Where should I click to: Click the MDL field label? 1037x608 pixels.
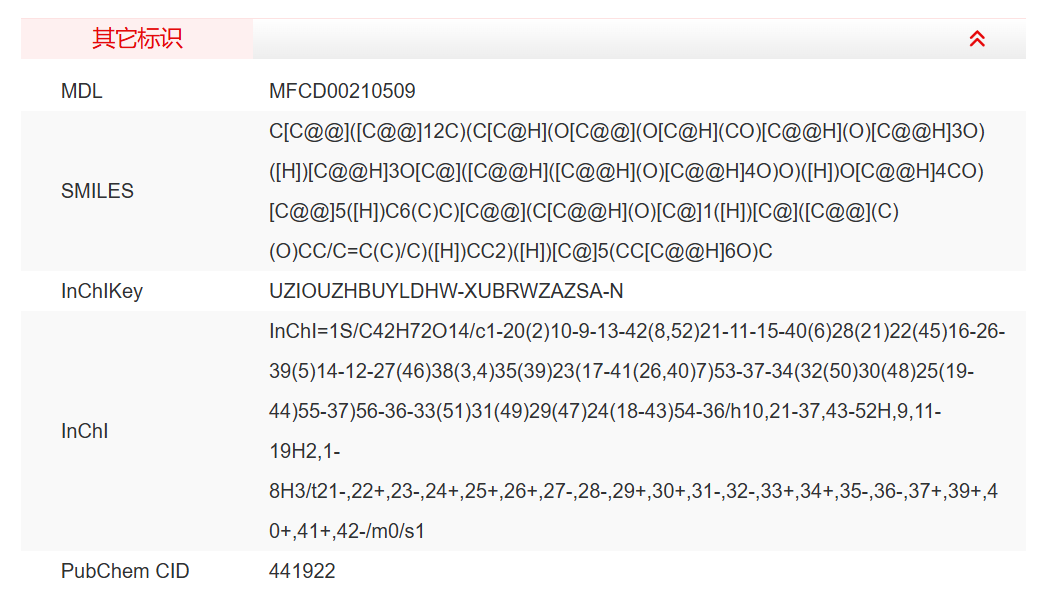82,91
